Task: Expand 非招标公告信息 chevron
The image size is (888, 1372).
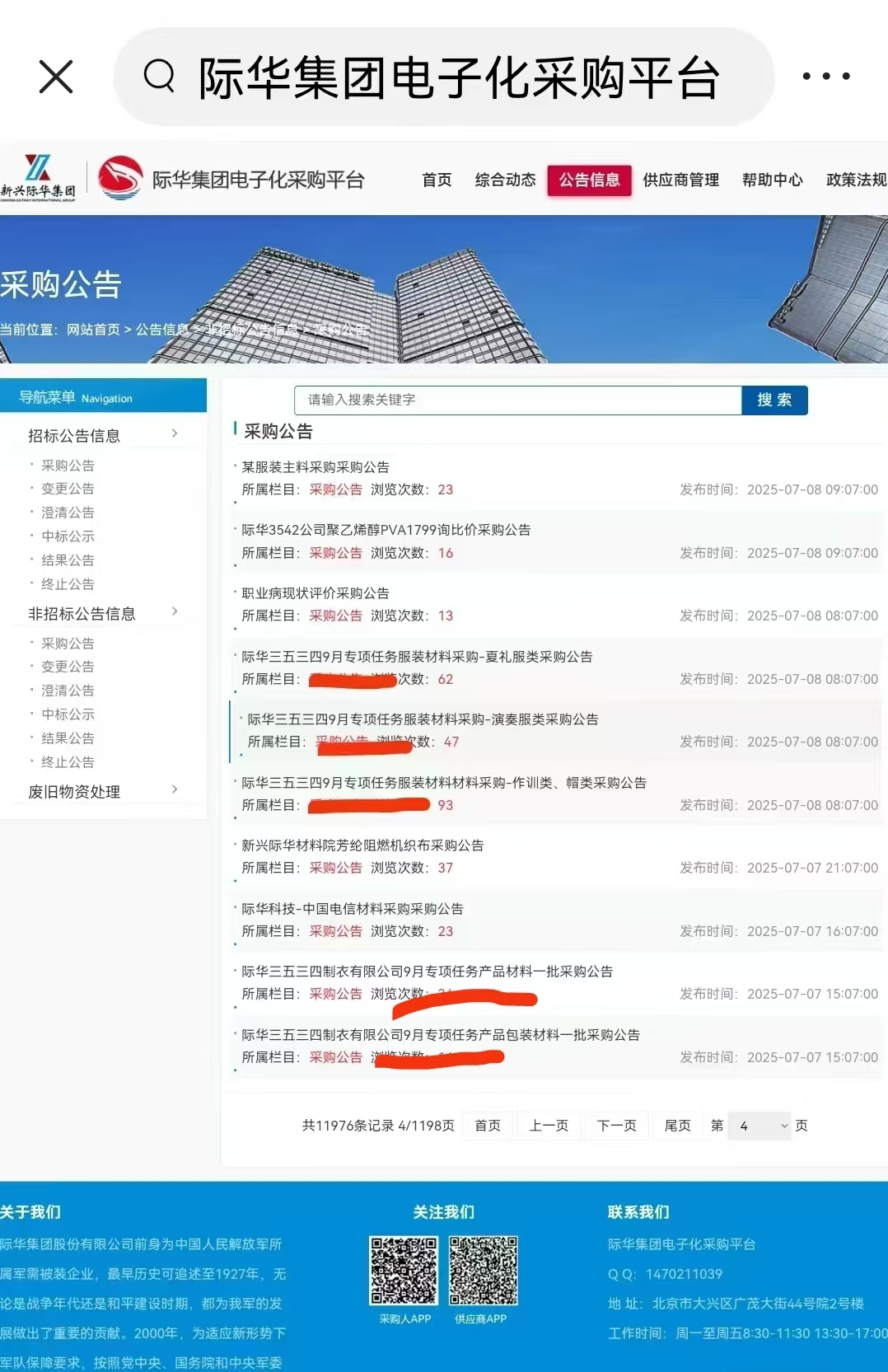Action: point(175,611)
